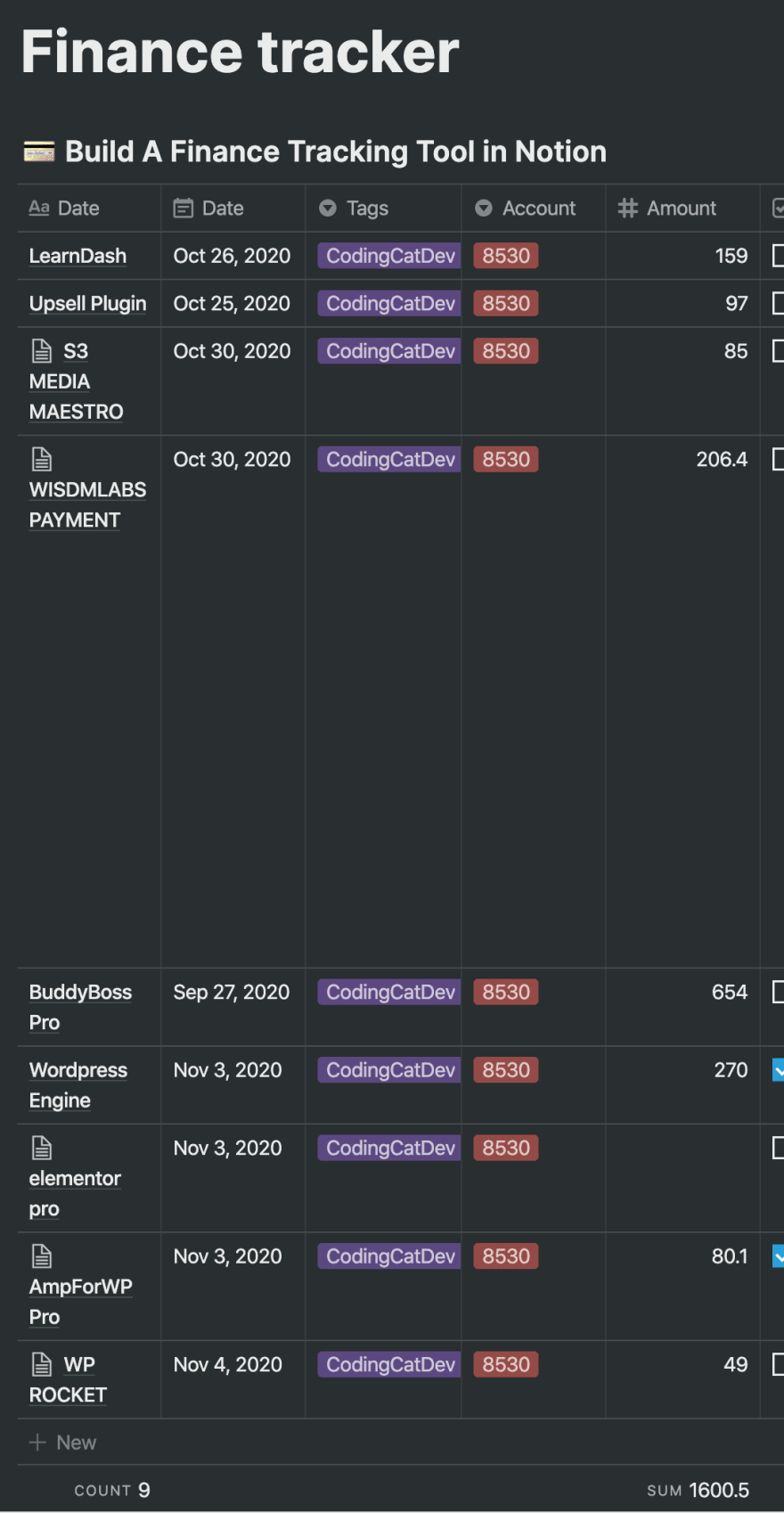Click the hash icon in Amount header
Viewport: 784px width, 1513px height.
628,209
